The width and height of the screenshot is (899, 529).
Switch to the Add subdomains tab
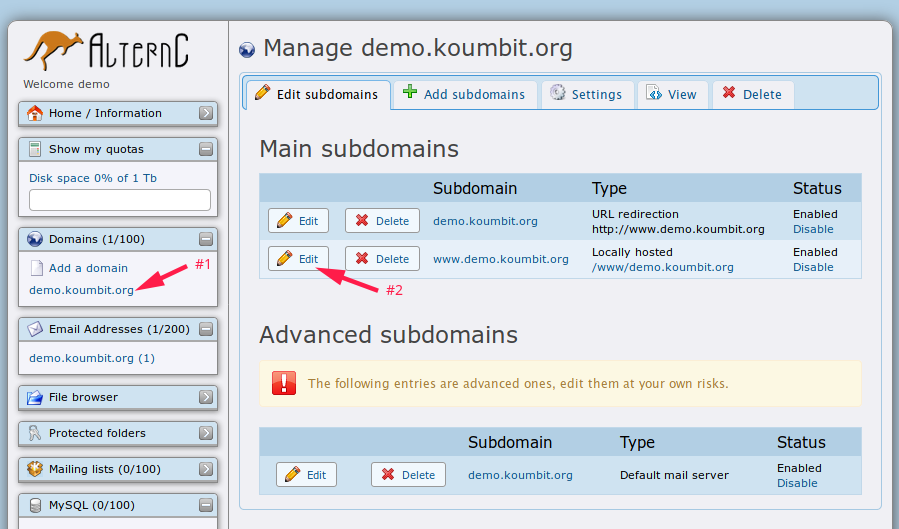pyautogui.click(x=464, y=94)
